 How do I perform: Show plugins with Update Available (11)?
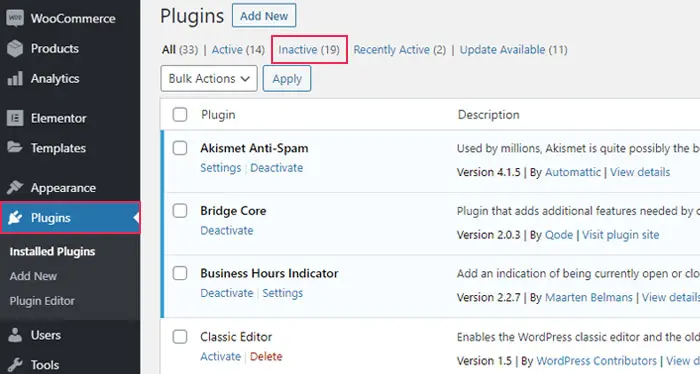pos(513,50)
